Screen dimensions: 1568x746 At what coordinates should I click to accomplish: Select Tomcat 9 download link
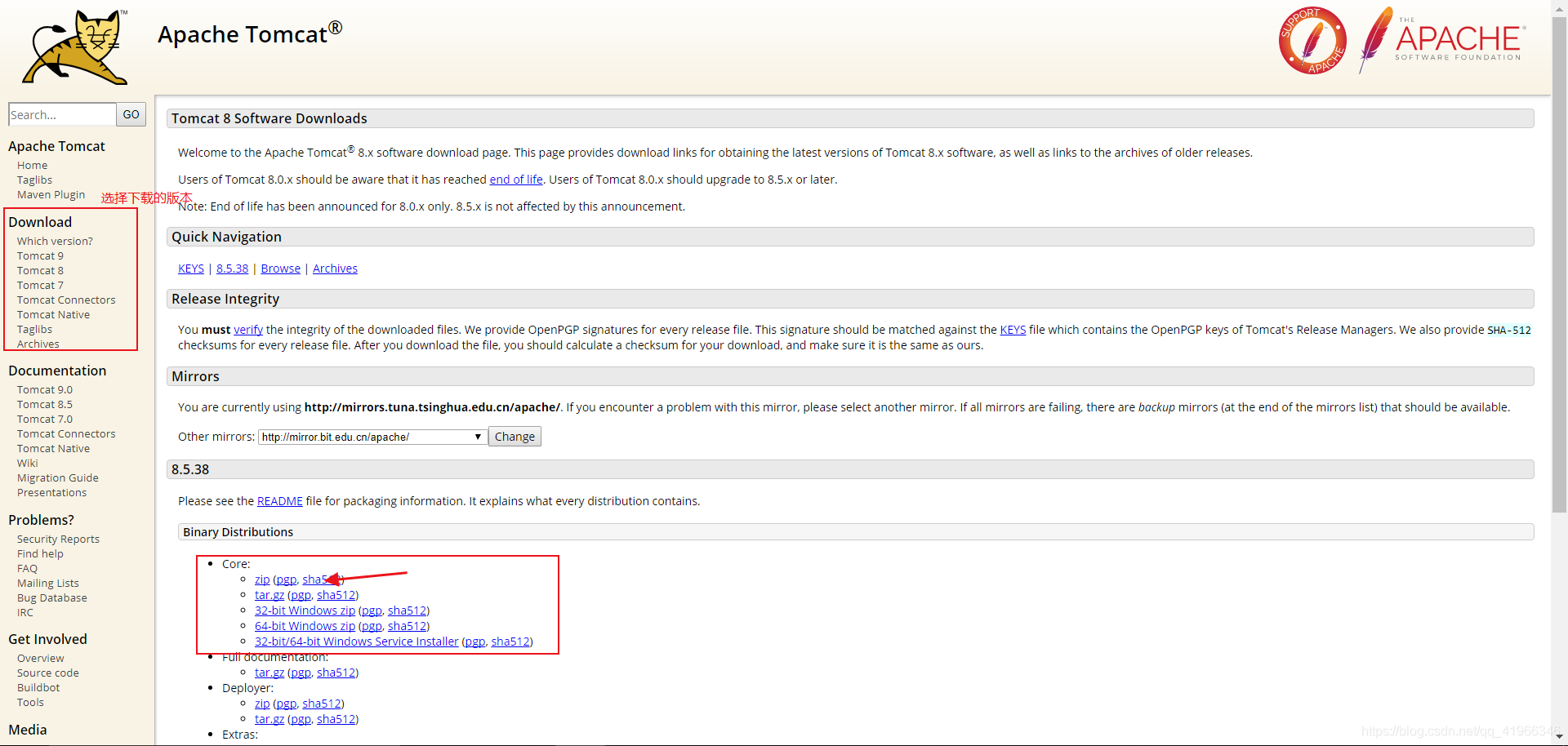(40, 255)
